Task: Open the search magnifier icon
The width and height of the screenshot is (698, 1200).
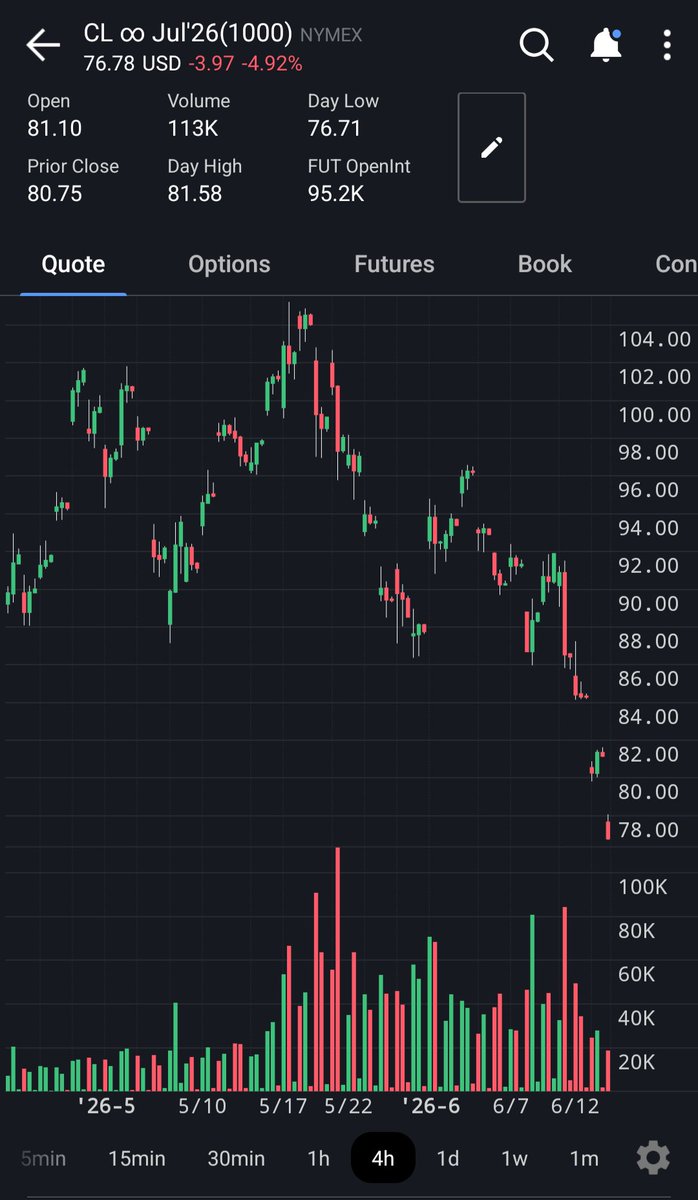Action: click(x=536, y=45)
